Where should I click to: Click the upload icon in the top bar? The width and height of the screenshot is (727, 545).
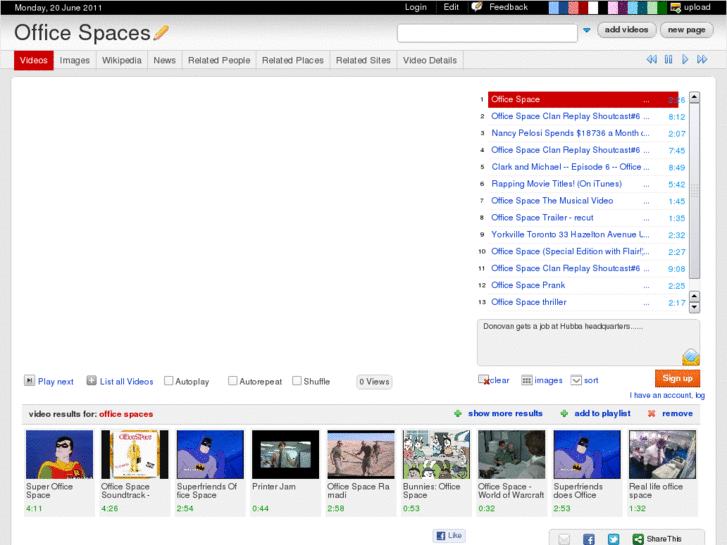coord(676,7)
